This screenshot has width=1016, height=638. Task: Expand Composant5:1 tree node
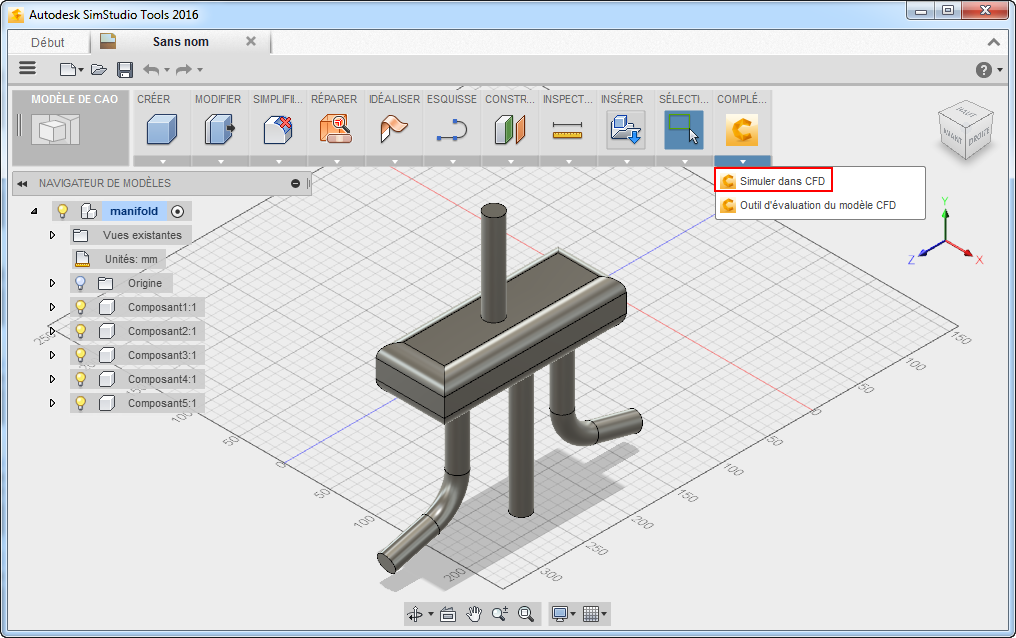[x=52, y=403]
